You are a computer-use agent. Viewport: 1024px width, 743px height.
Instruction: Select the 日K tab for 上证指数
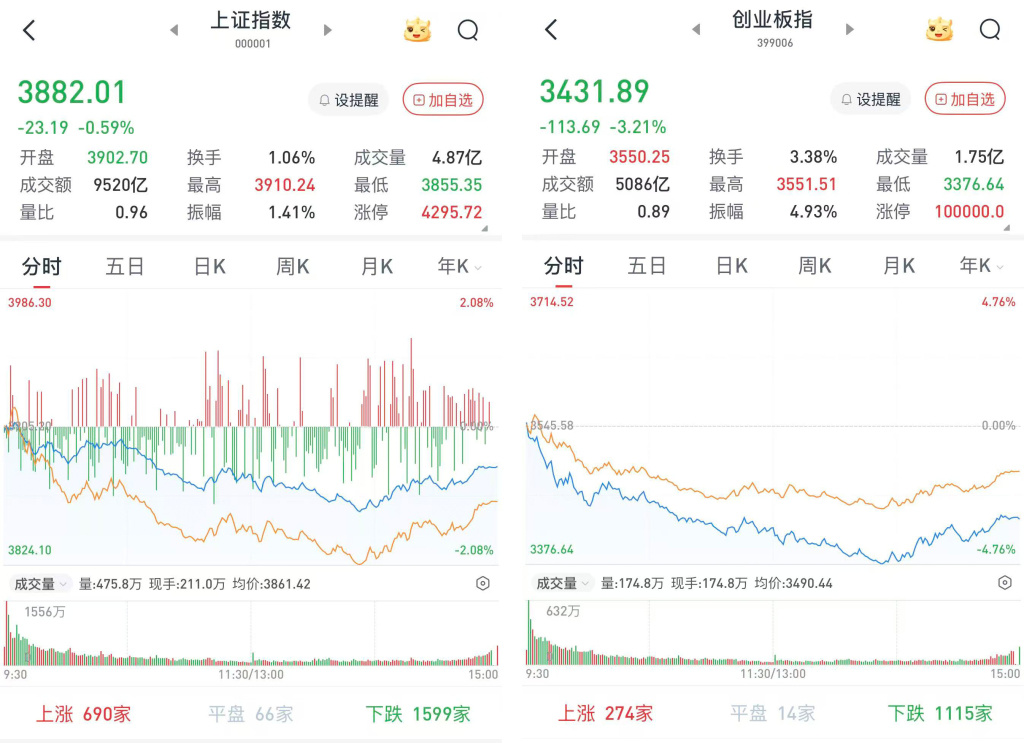[210, 266]
